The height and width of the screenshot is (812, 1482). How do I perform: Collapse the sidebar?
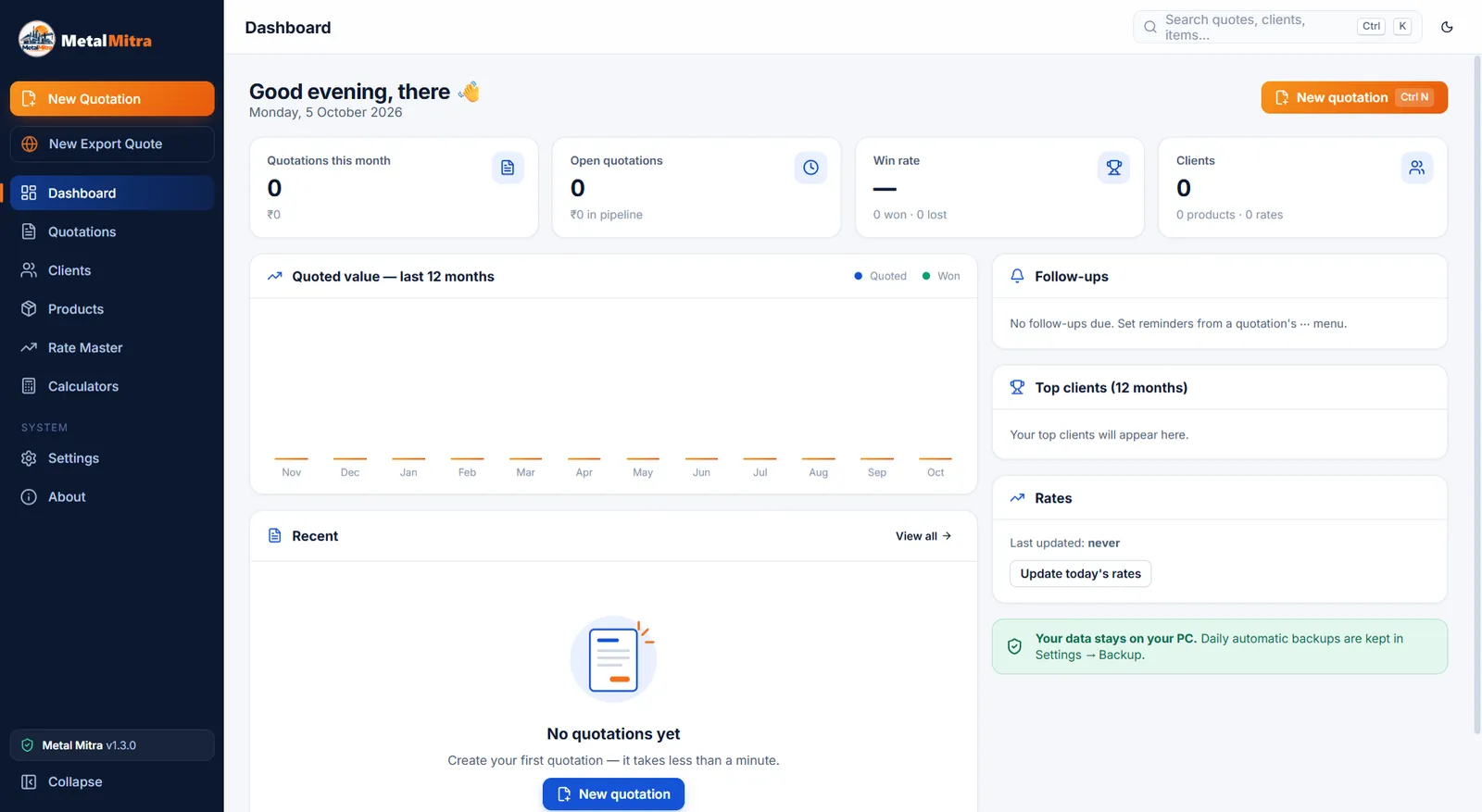(112, 782)
